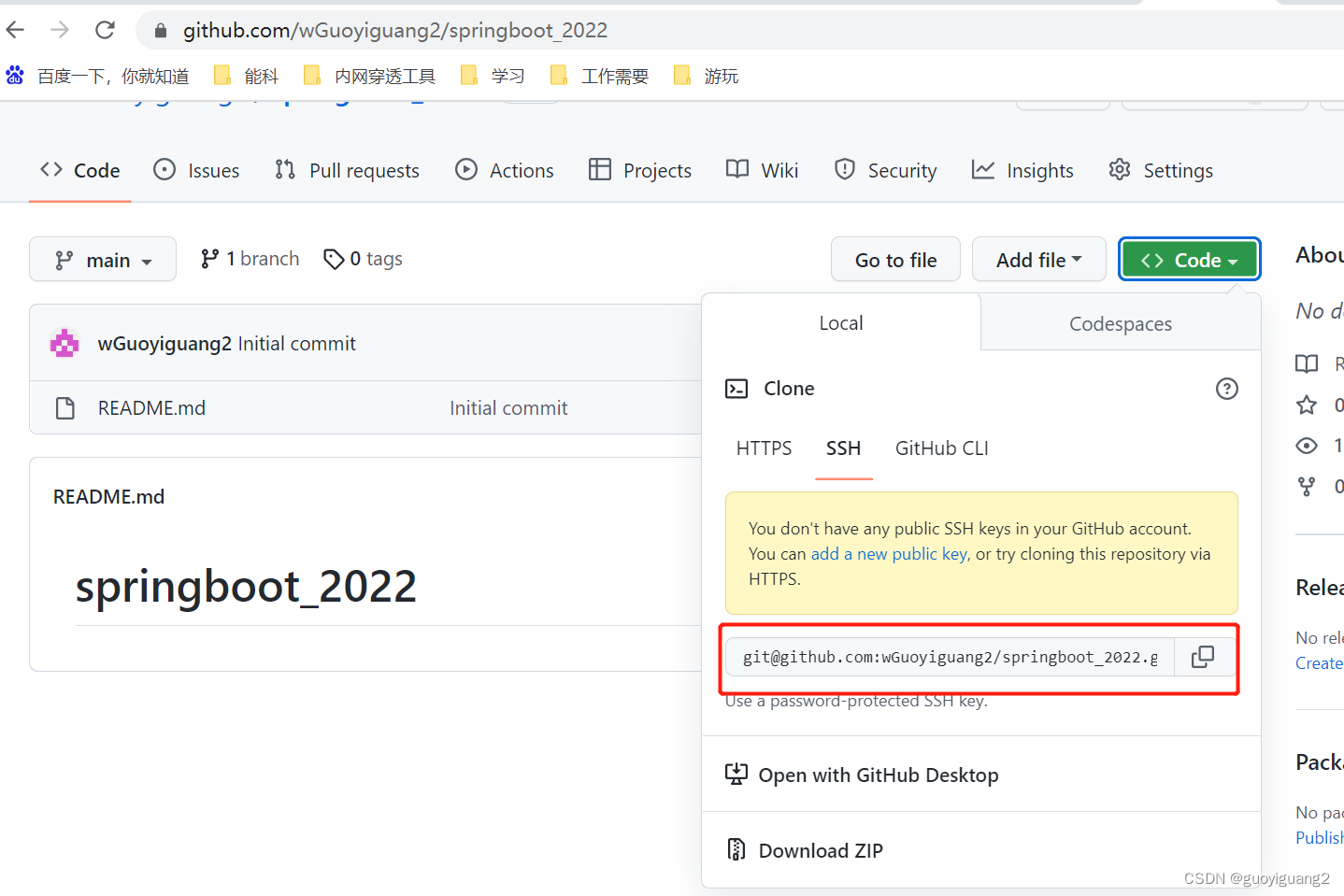The image size is (1344, 896).
Task: Open the Pull requests tab
Action: [x=348, y=170]
